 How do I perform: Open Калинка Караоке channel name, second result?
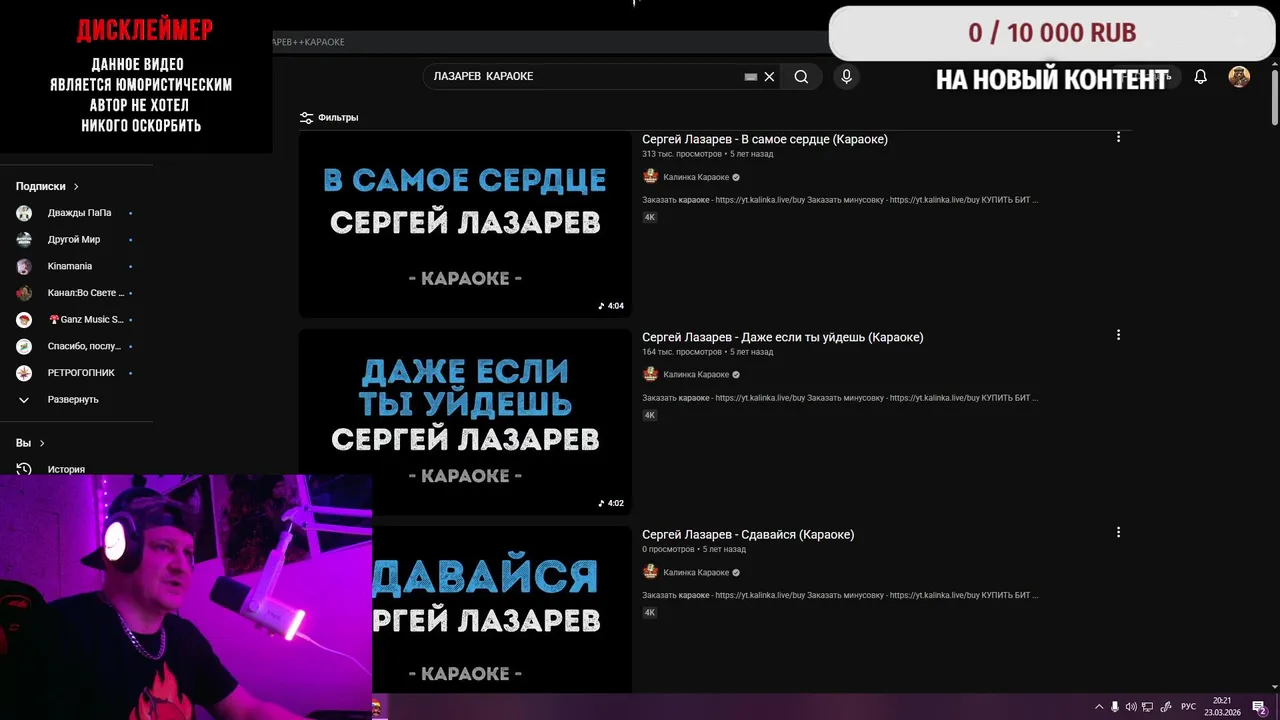click(696, 375)
